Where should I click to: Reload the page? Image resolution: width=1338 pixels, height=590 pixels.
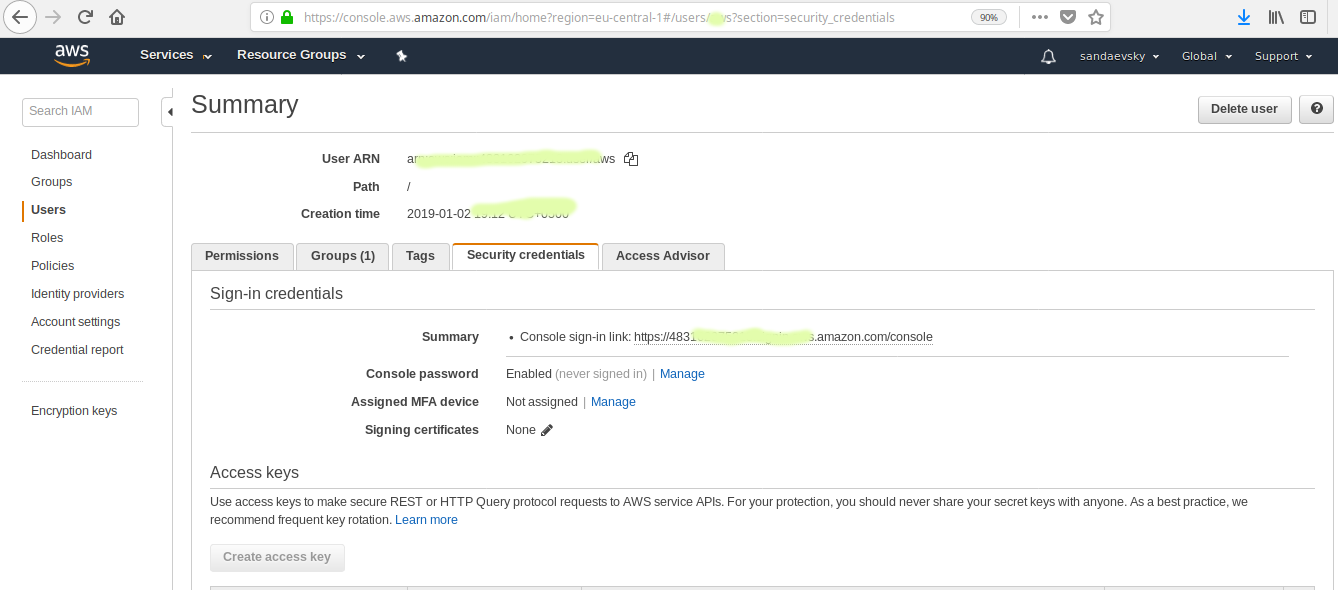85,17
